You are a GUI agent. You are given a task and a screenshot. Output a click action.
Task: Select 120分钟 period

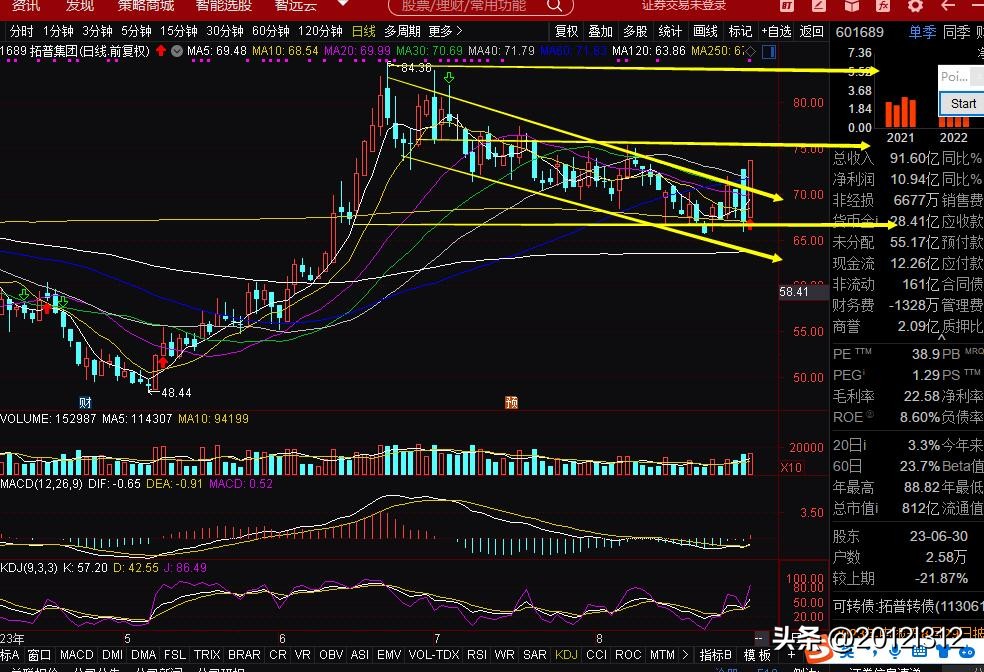click(320, 31)
